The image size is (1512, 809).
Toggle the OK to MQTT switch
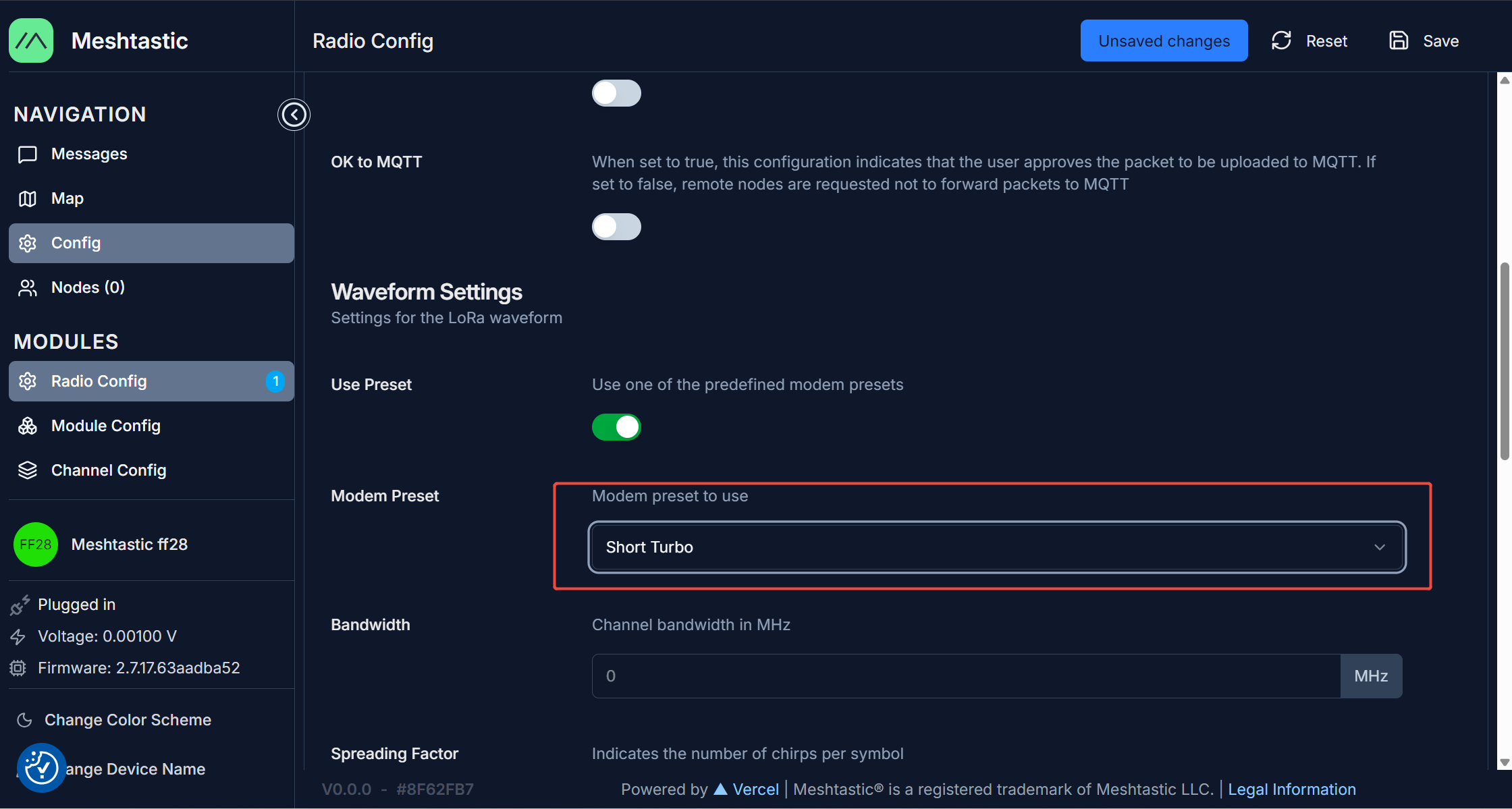[x=616, y=227]
